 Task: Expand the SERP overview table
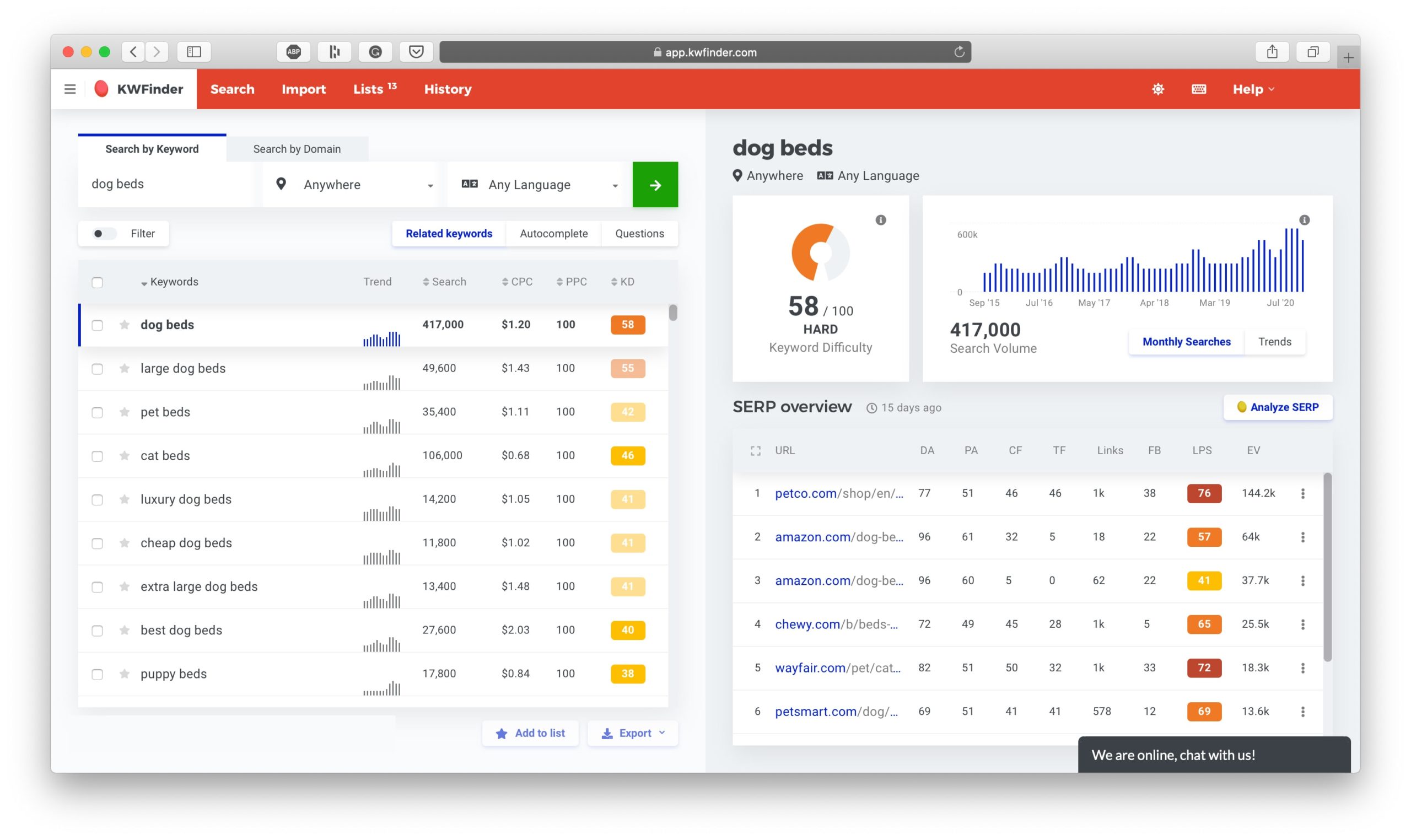tap(755, 450)
